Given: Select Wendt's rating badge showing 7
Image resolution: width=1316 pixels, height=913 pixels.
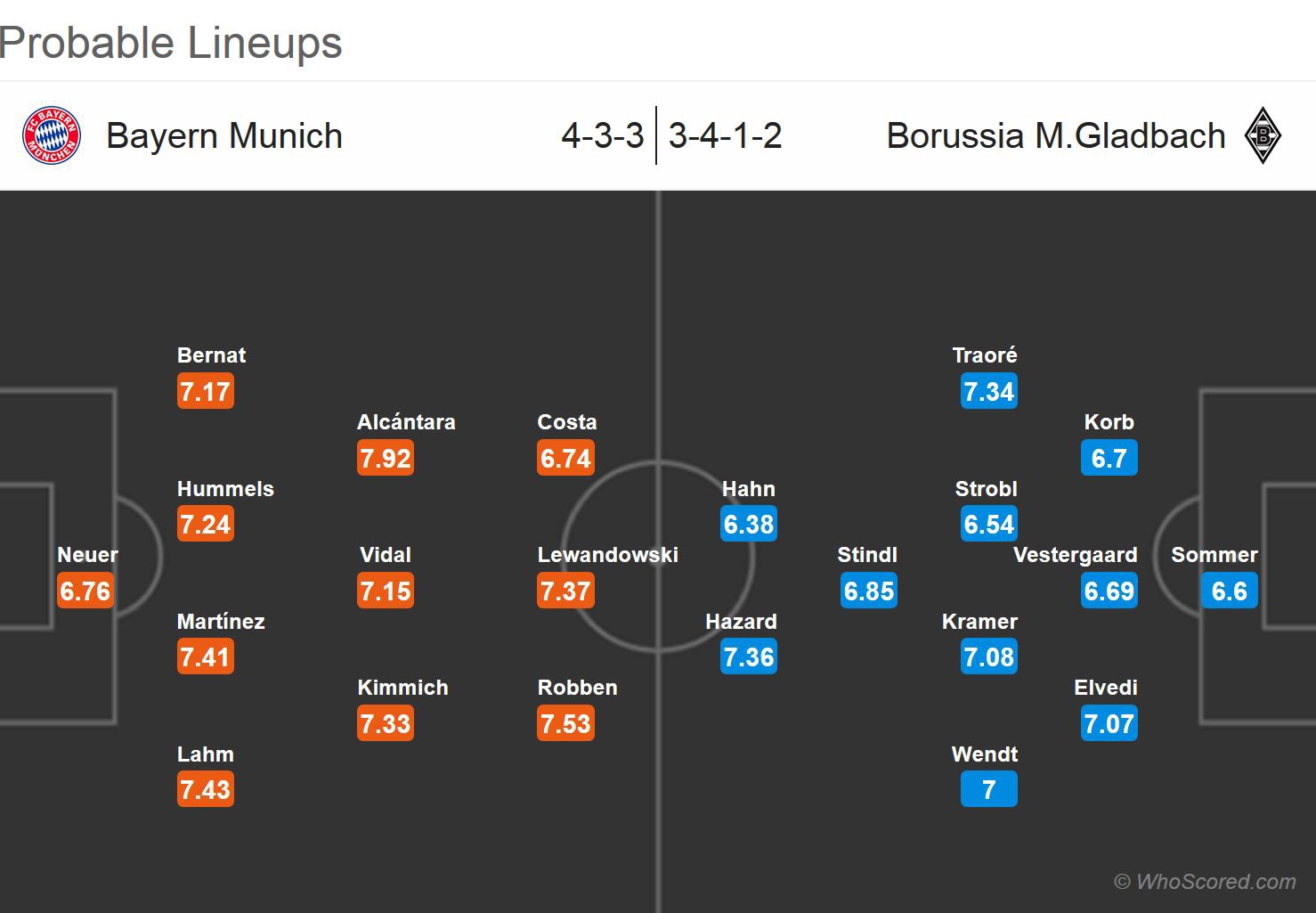Looking at the screenshot, I should [988, 789].
